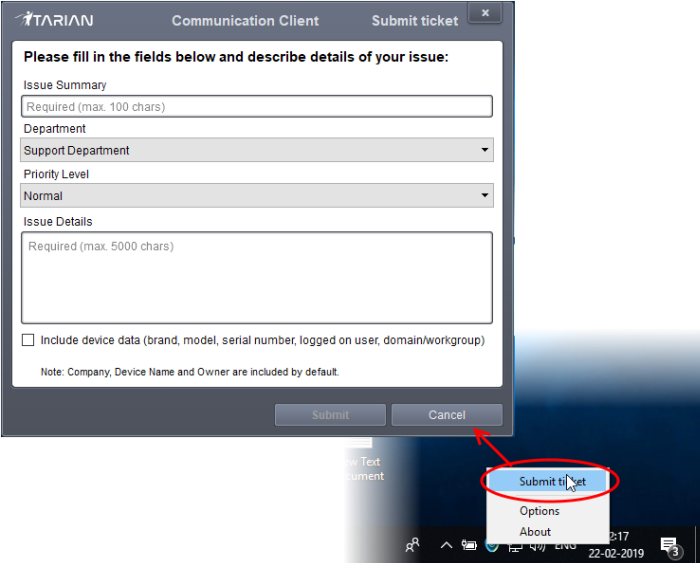Click the volume speaker tray icon
Viewport: 700px width, 563px height.
(538, 547)
